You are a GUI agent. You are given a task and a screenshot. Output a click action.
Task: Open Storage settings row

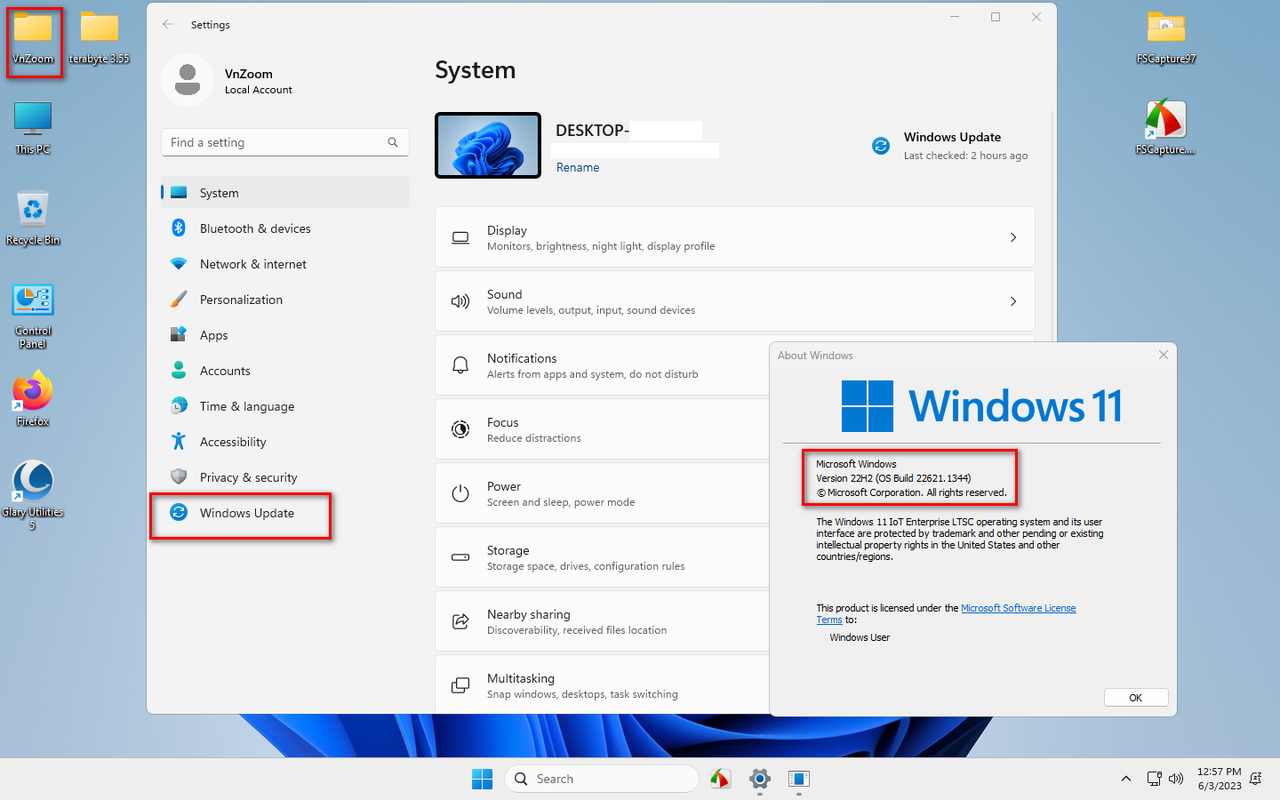point(602,558)
